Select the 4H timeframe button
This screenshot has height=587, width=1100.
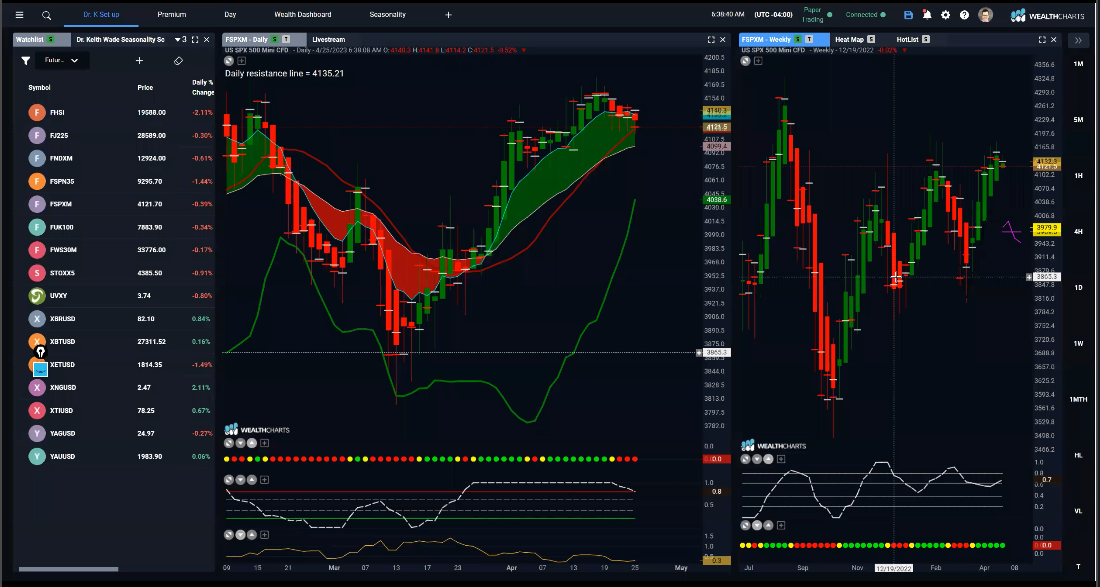coord(1078,231)
